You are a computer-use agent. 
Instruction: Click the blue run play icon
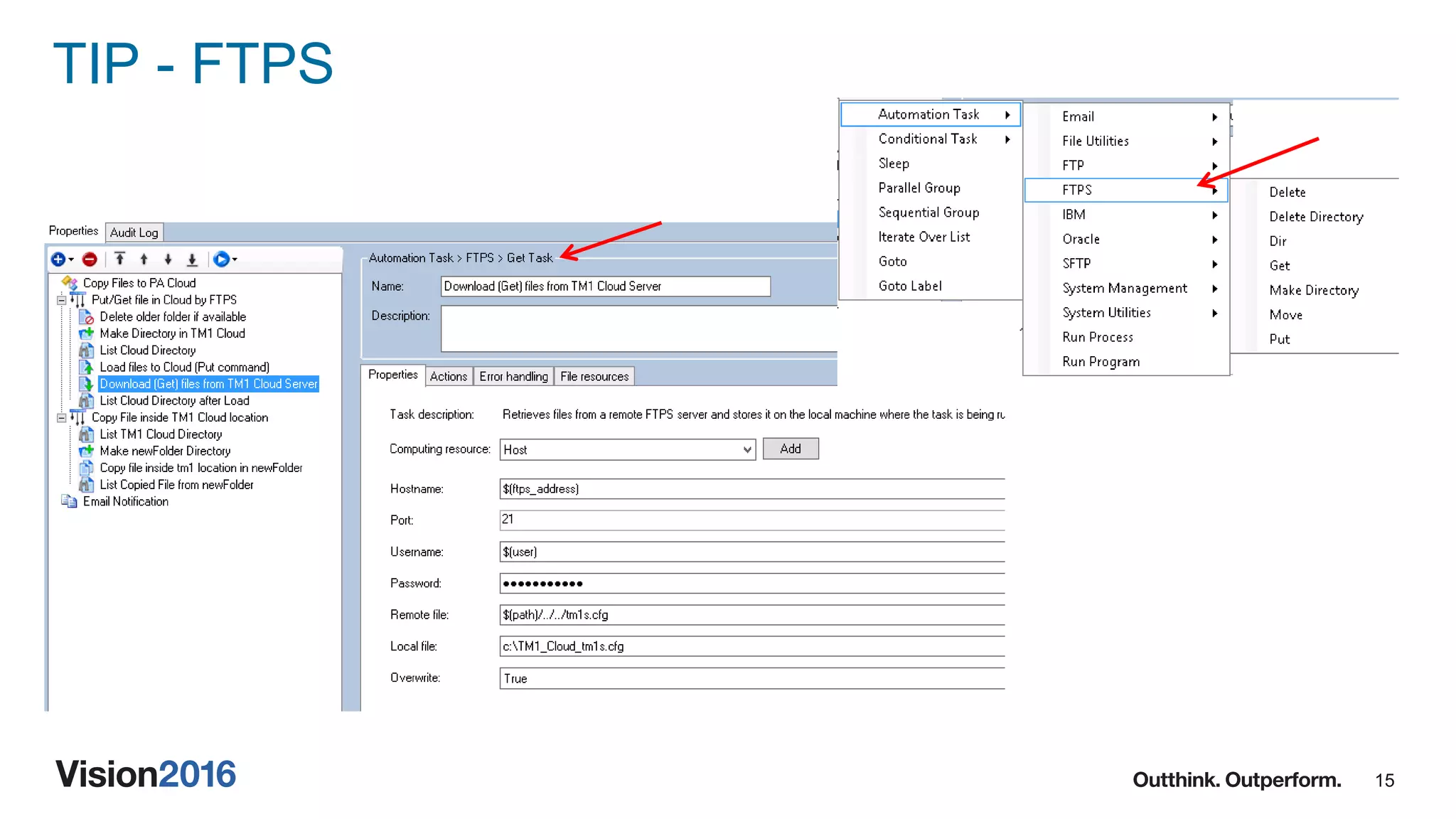tap(221, 259)
